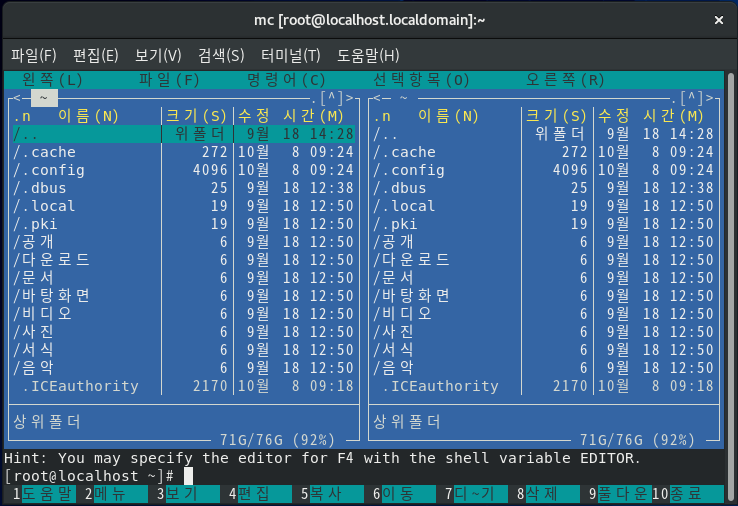Select /바탕화면 folder in left panel

click(x=184, y=296)
